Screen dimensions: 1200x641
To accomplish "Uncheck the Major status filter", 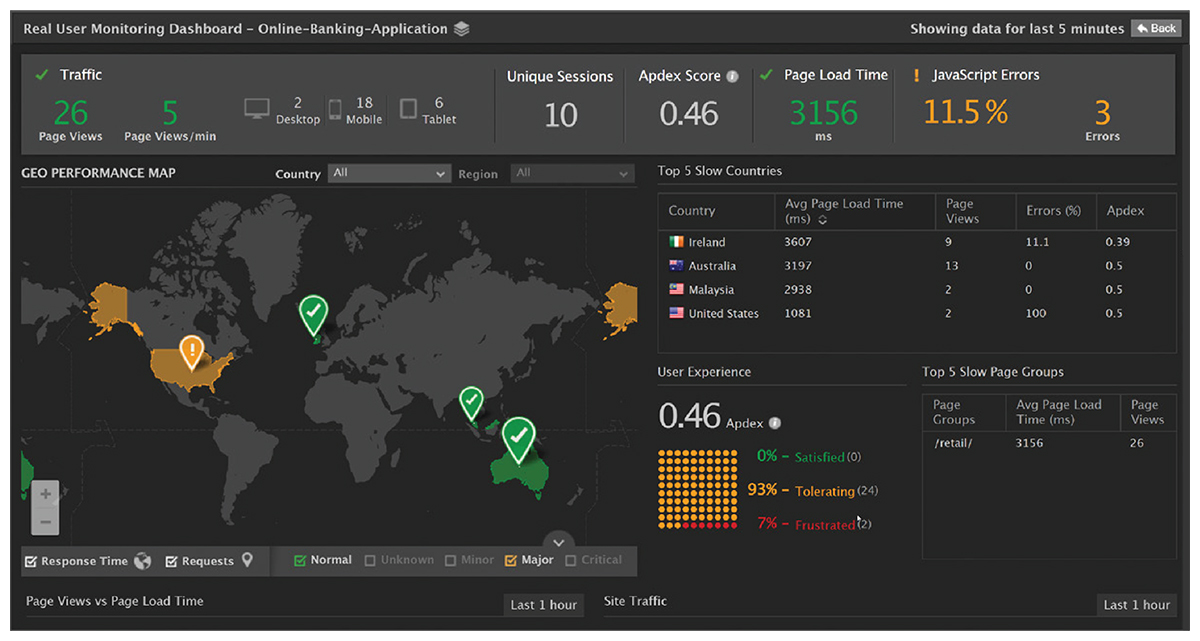I will click(511, 561).
